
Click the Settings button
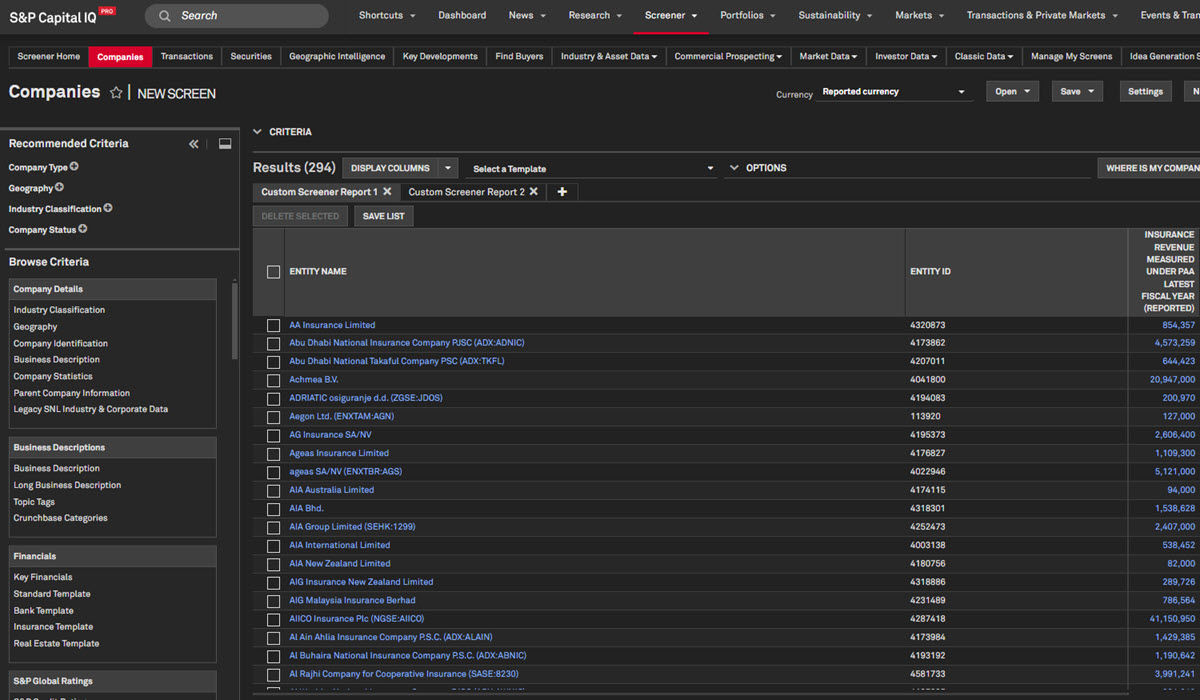tap(1145, 91)
